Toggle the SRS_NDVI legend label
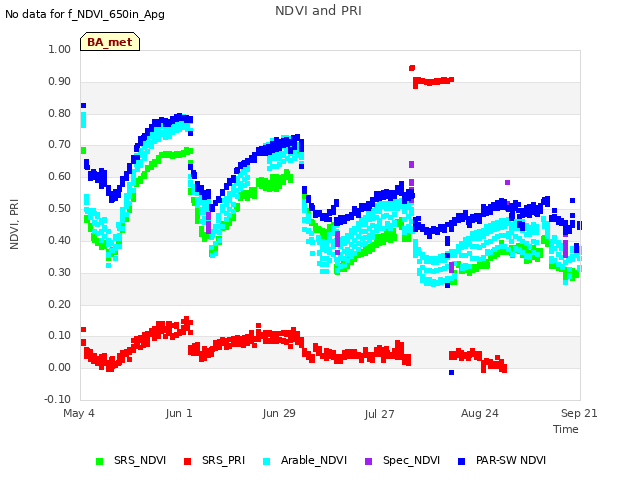 (140, 460)
